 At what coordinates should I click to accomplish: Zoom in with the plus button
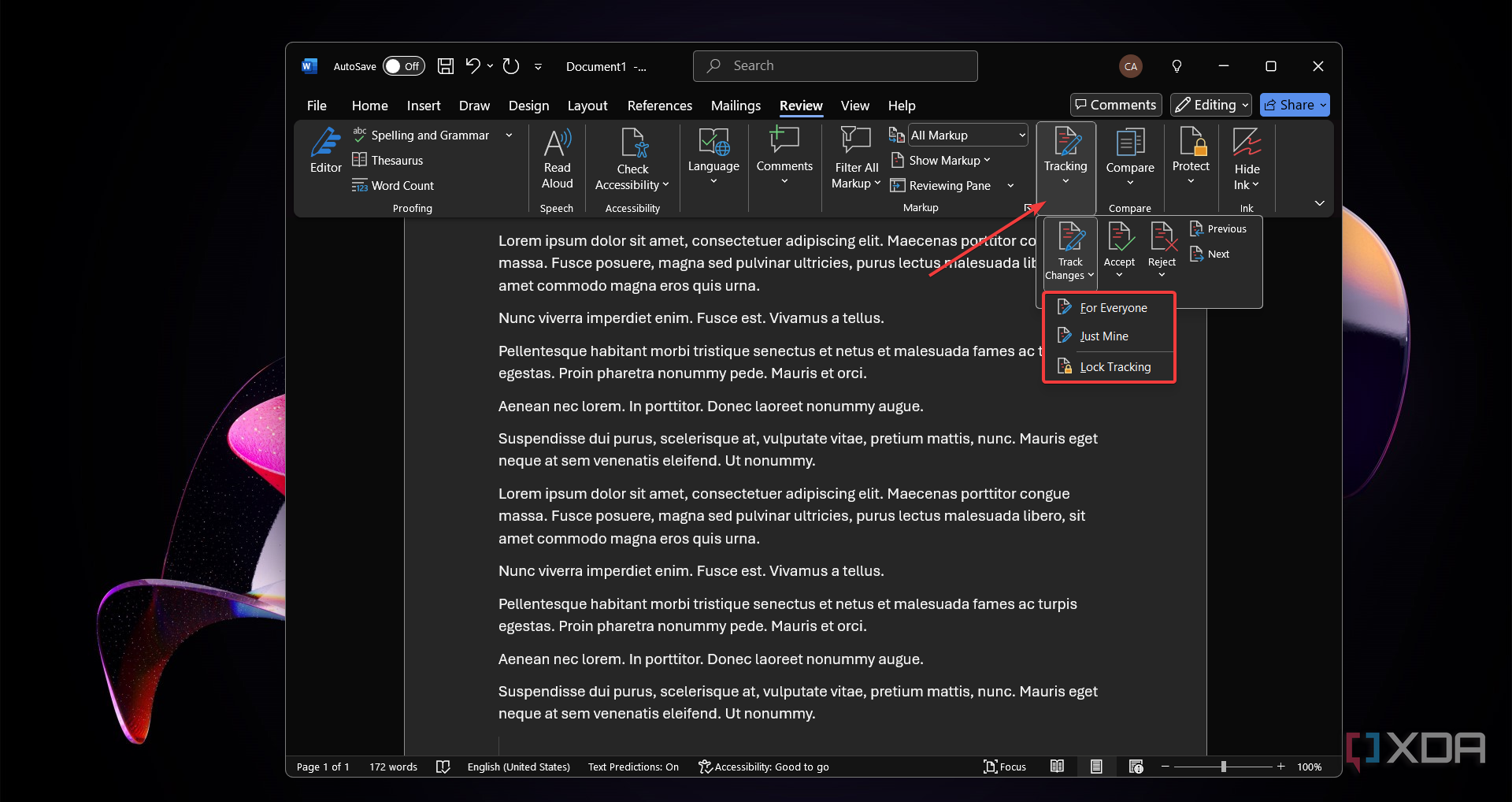click(1280, 767)
